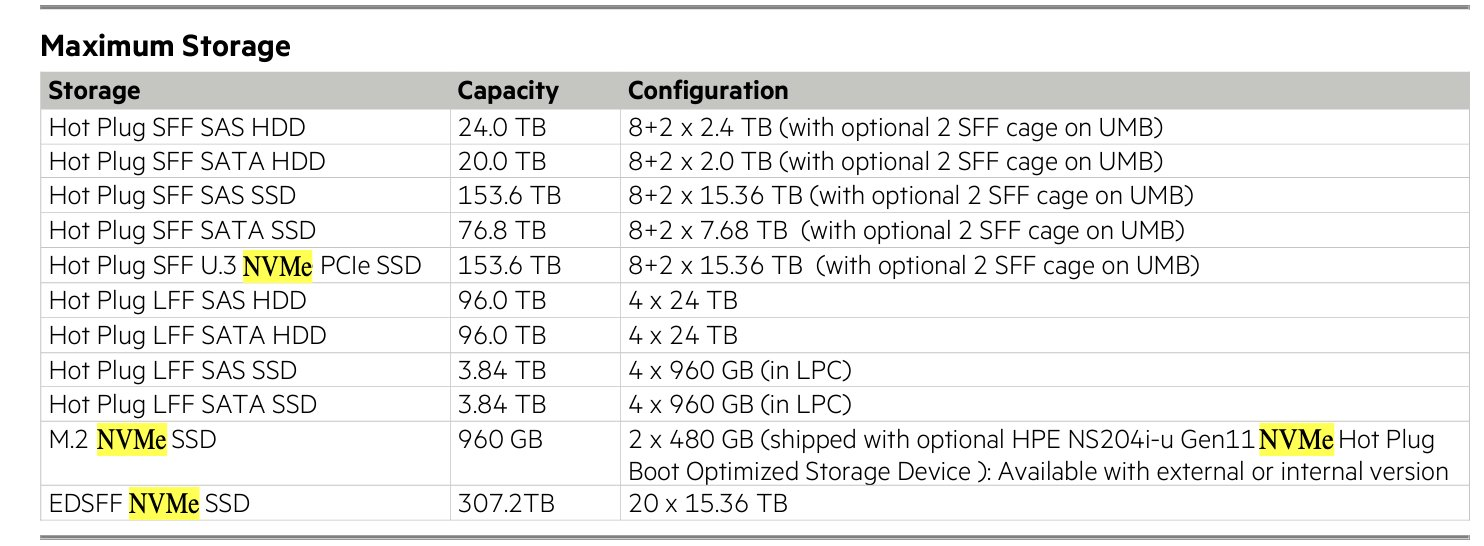Select the Hot Plug SFF SAS SSD row label
Image resolution: width=1484 pixels, height=546 pixels.
pyautogui.click(x=172, y=196)
